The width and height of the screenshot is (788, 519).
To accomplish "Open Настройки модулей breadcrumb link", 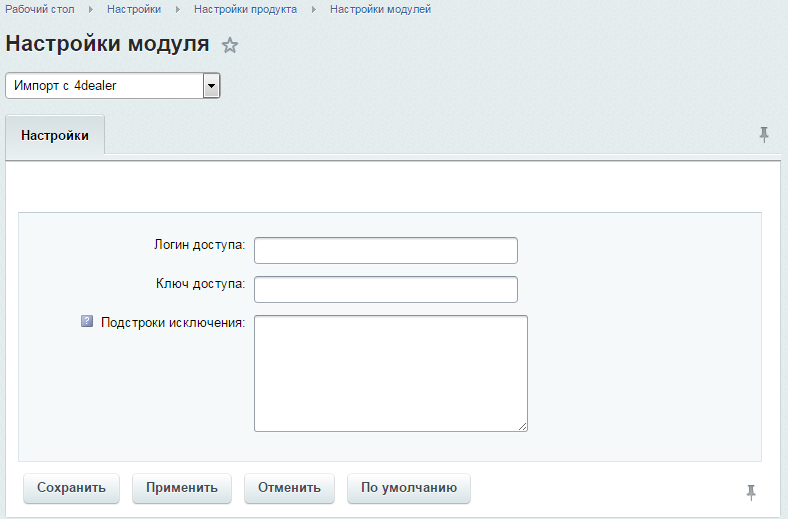I will (380, 9).
